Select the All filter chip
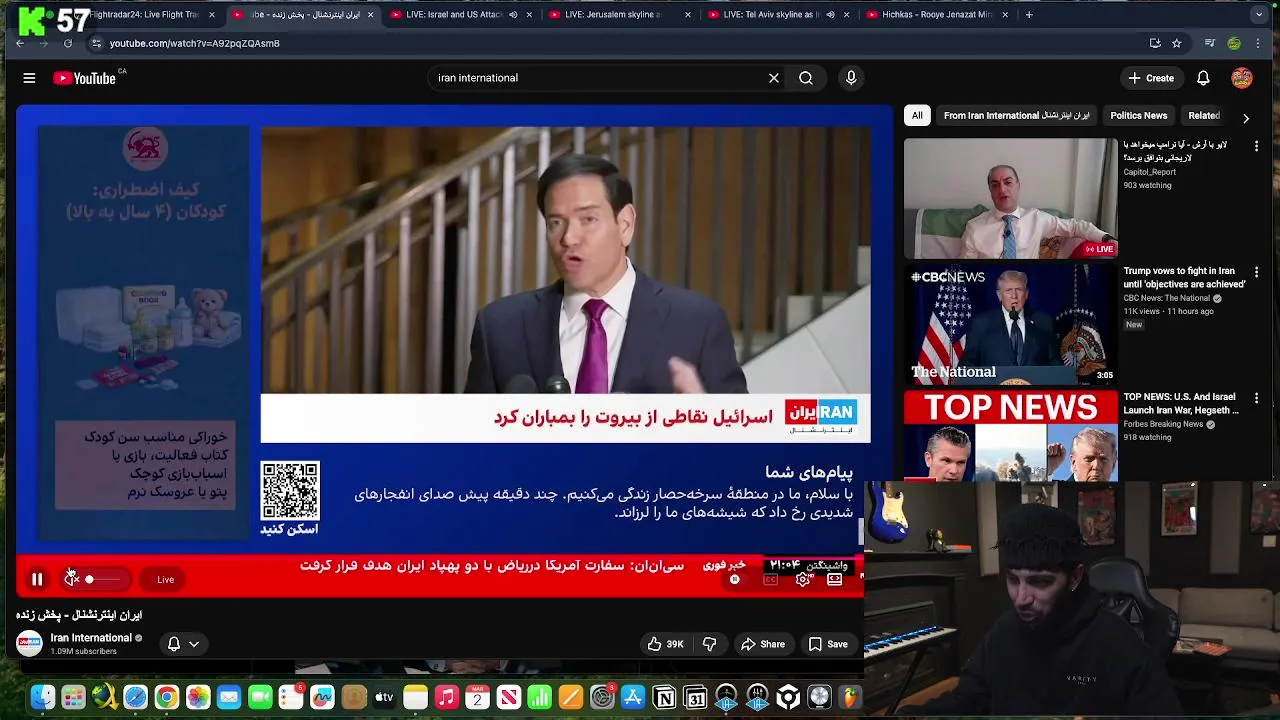The image size is (1280, 720). 917,116
